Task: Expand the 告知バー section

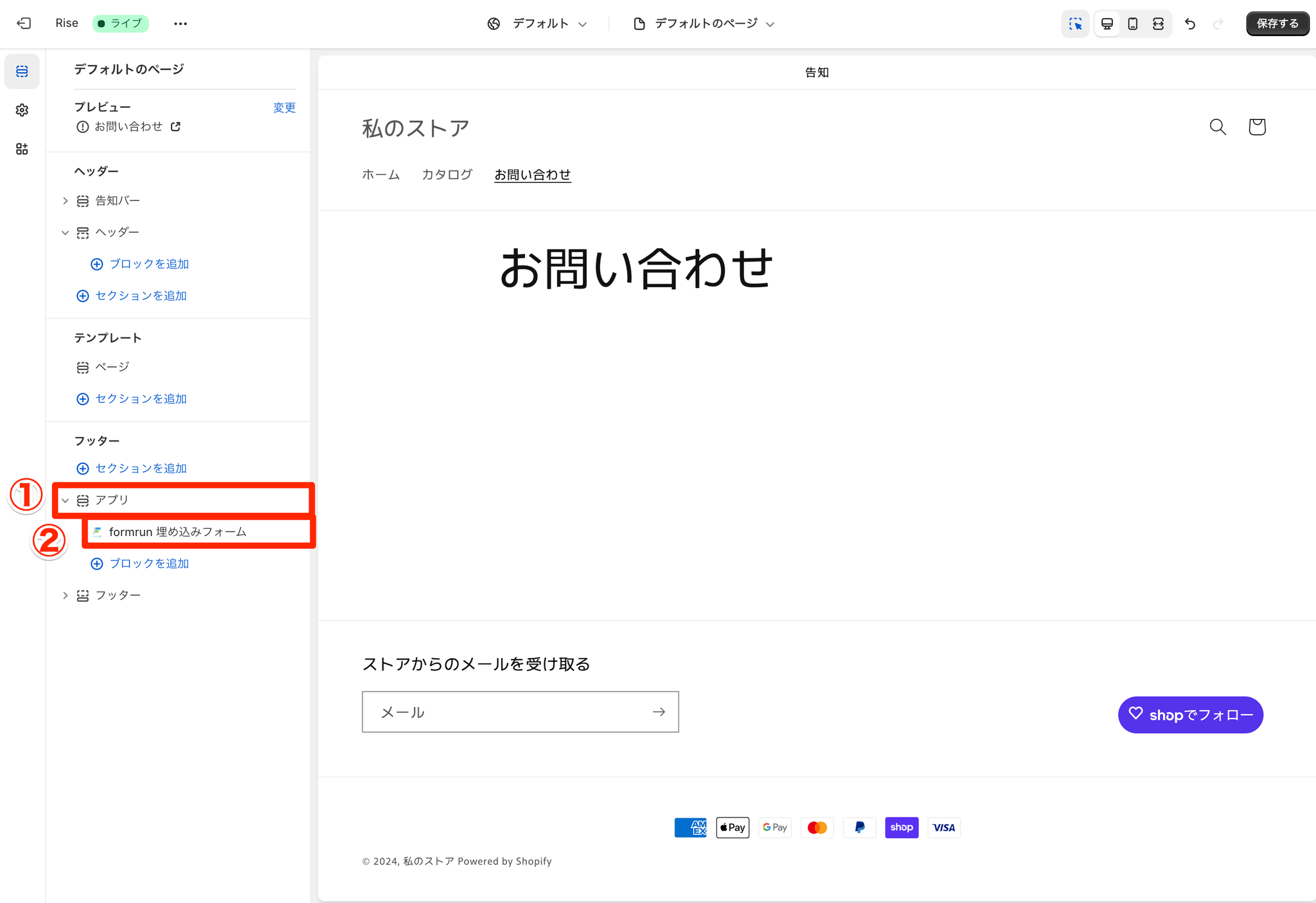Action: coord(65,201)
